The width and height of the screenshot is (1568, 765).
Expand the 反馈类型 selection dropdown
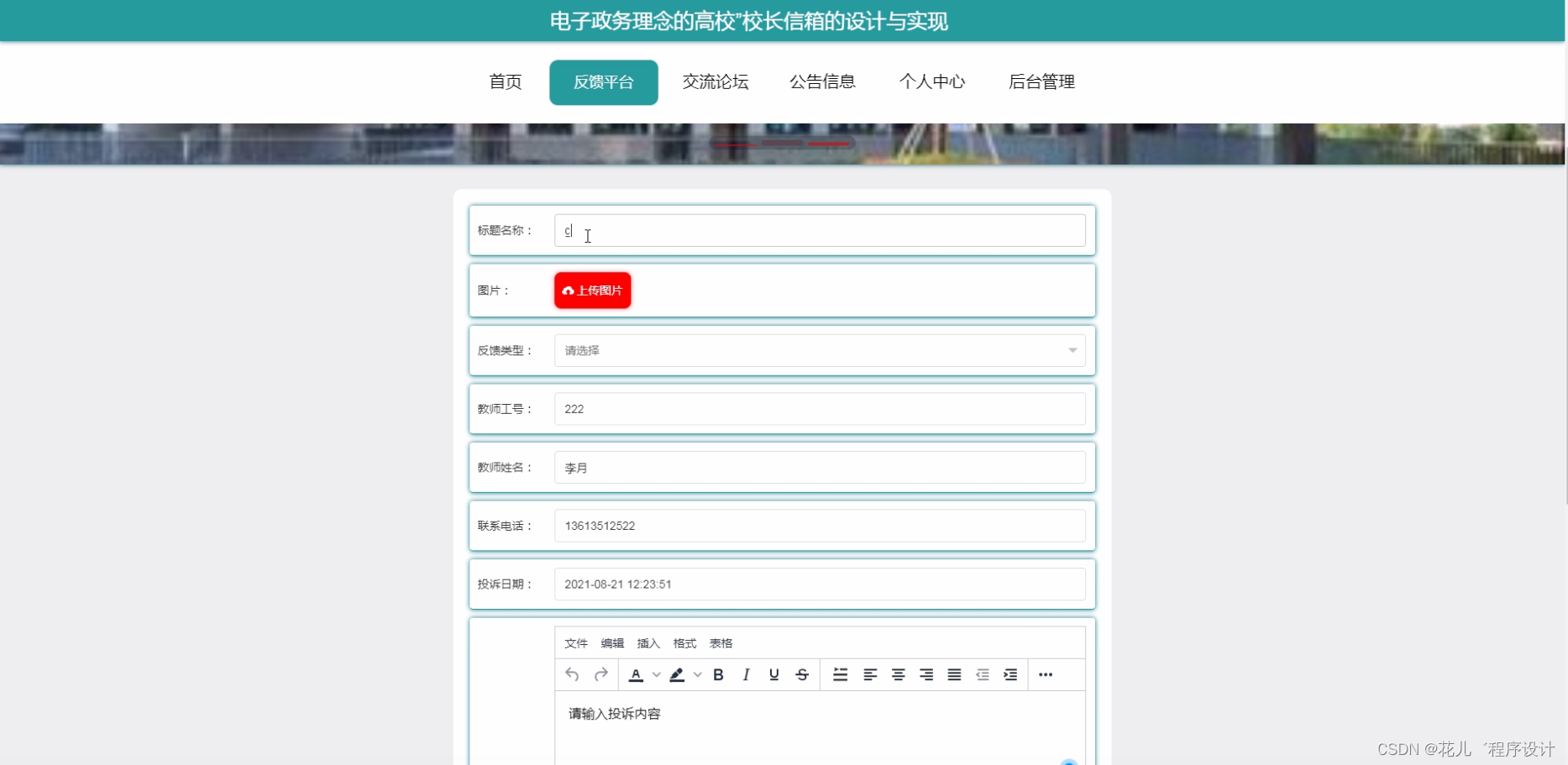tap(820, 350)
